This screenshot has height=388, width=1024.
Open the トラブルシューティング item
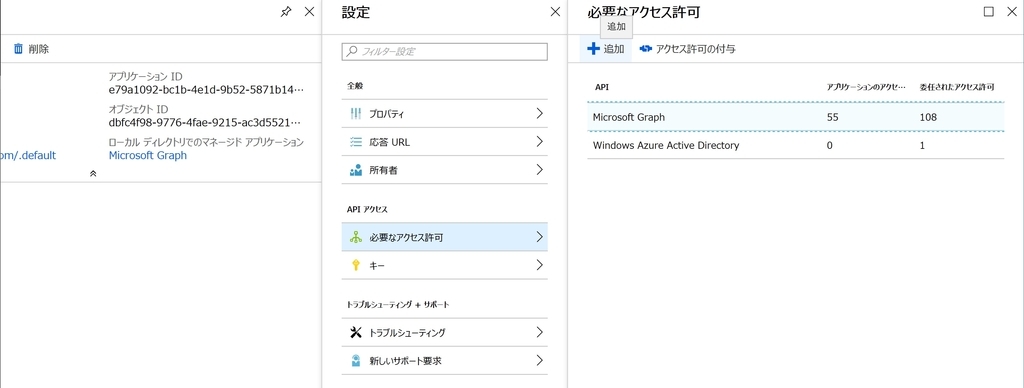pyautogui.click(x=445, y=332)
